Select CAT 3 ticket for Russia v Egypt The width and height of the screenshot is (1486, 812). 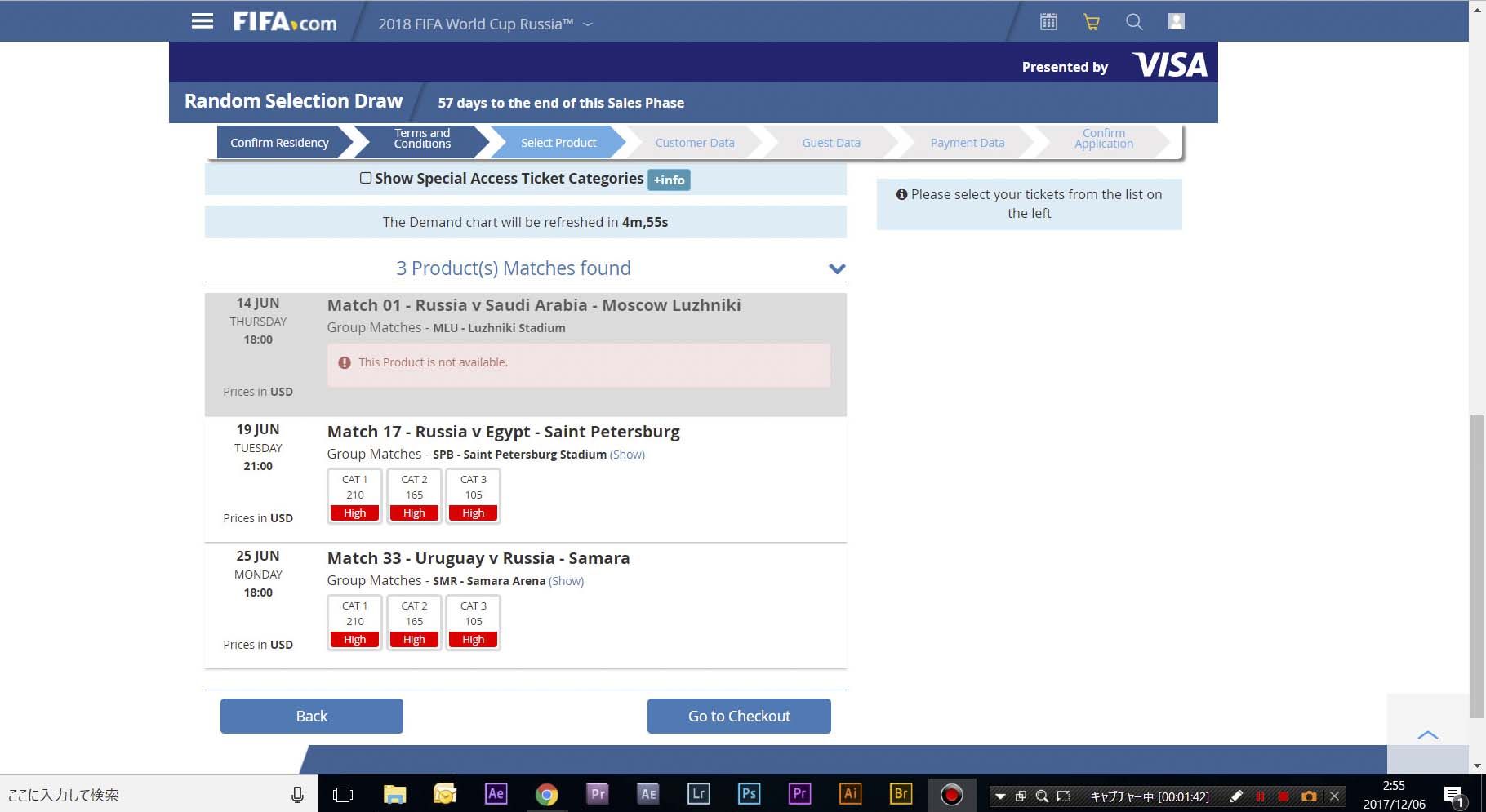(x=474, y=495)
